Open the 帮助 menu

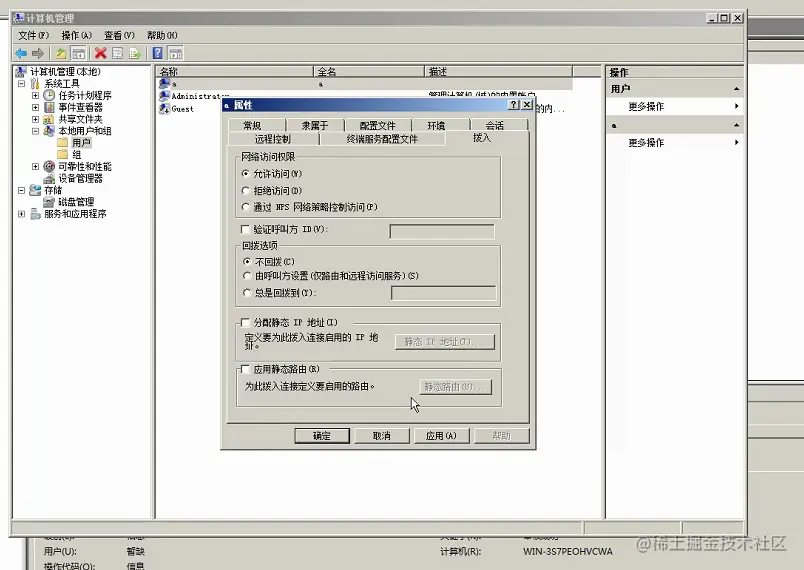162,35
